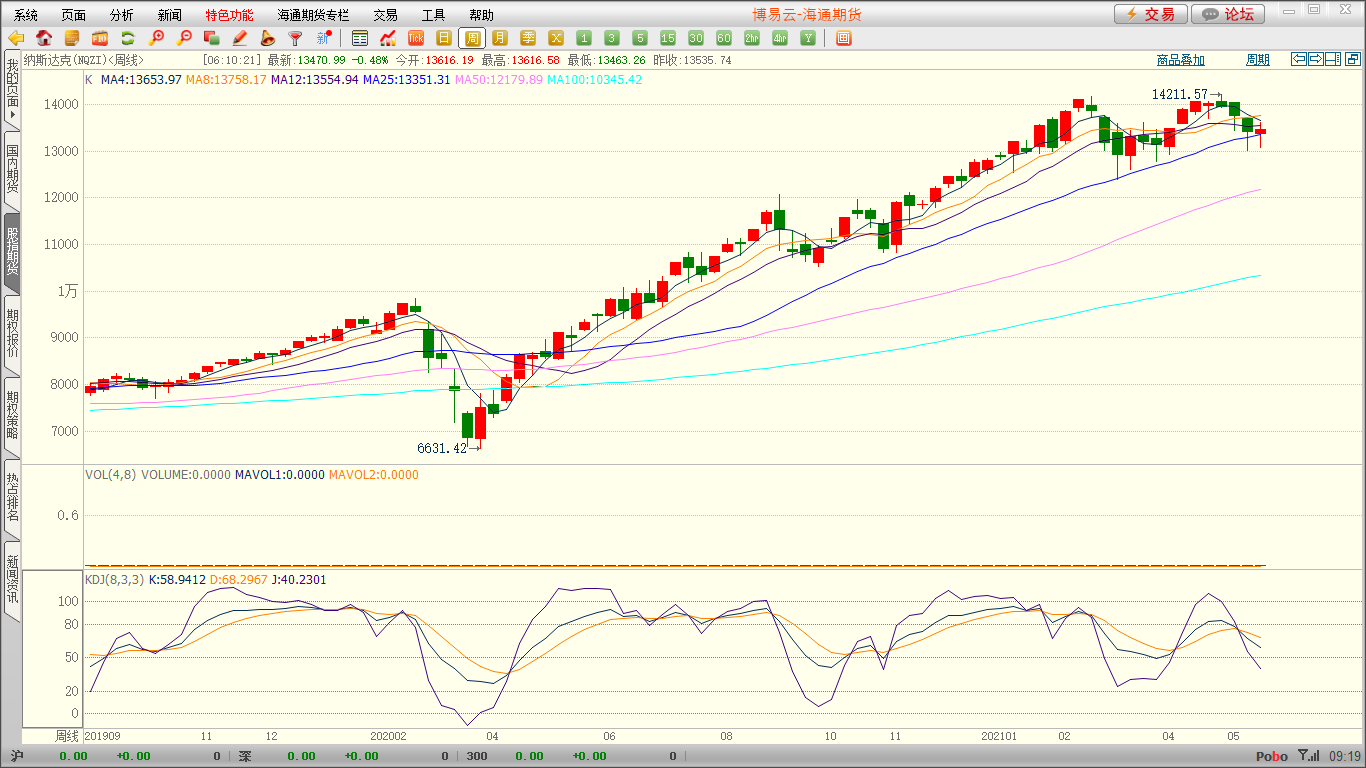Switch to Tick chart
The height and width of the screenshot is (768, 1366).
click(x=416, y=38)
